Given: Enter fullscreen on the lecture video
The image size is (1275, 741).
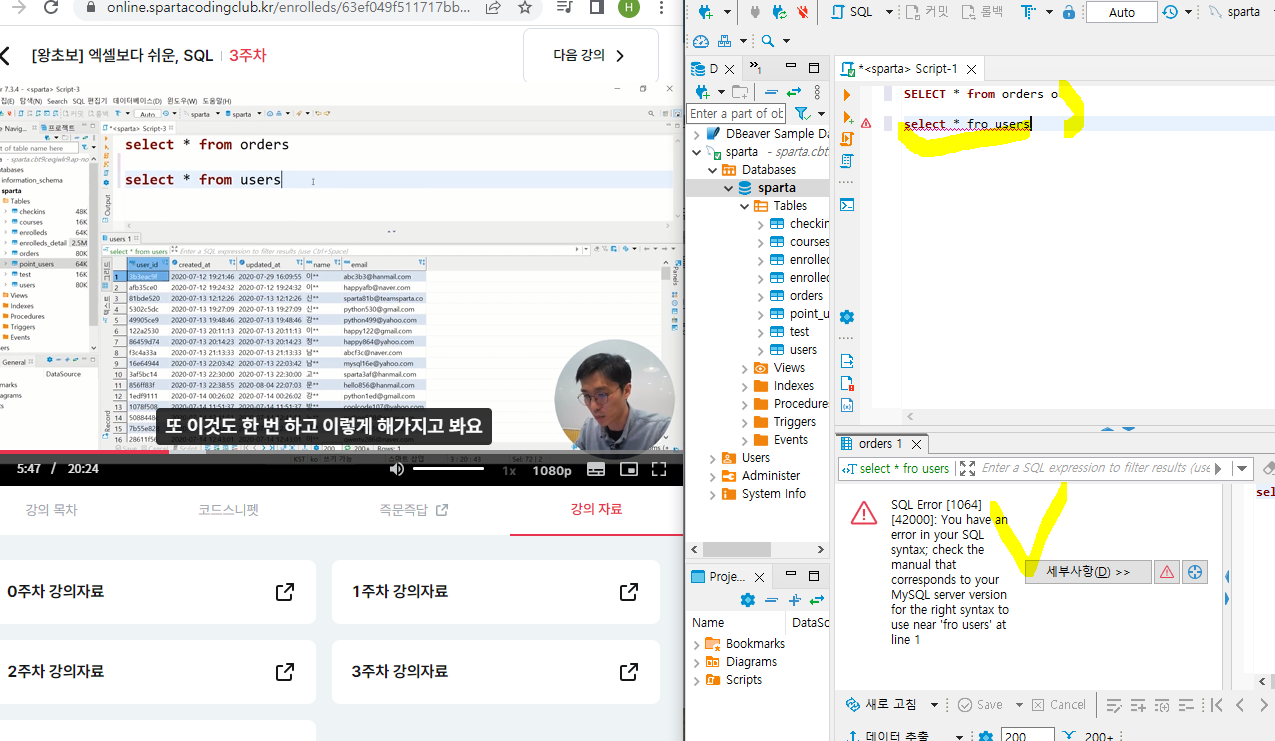Looking at the screenshot, I should (x=659, y=469).
